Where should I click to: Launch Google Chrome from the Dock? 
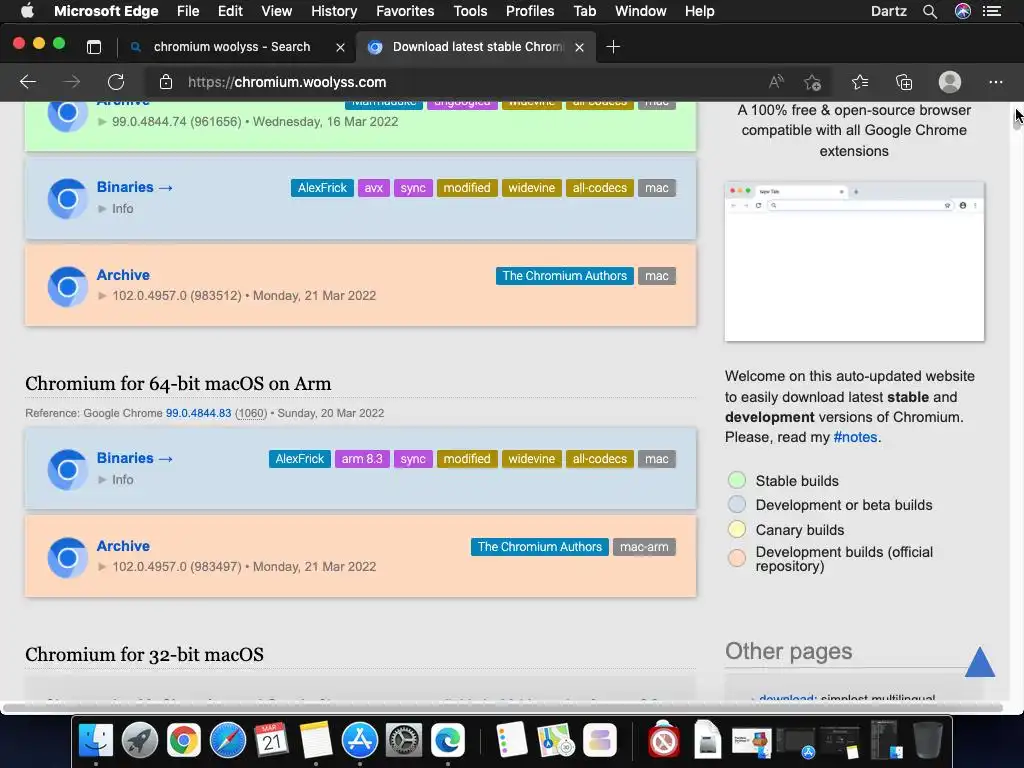184,740
